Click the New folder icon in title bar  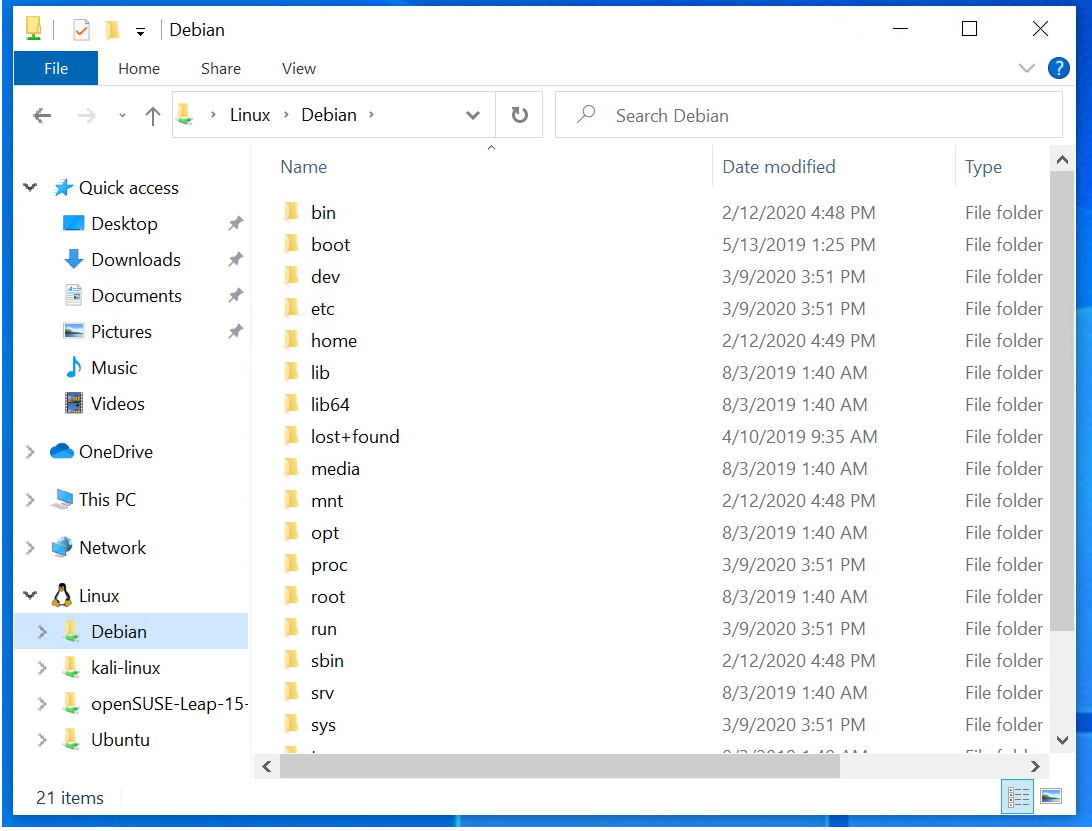tap(112, 30)
